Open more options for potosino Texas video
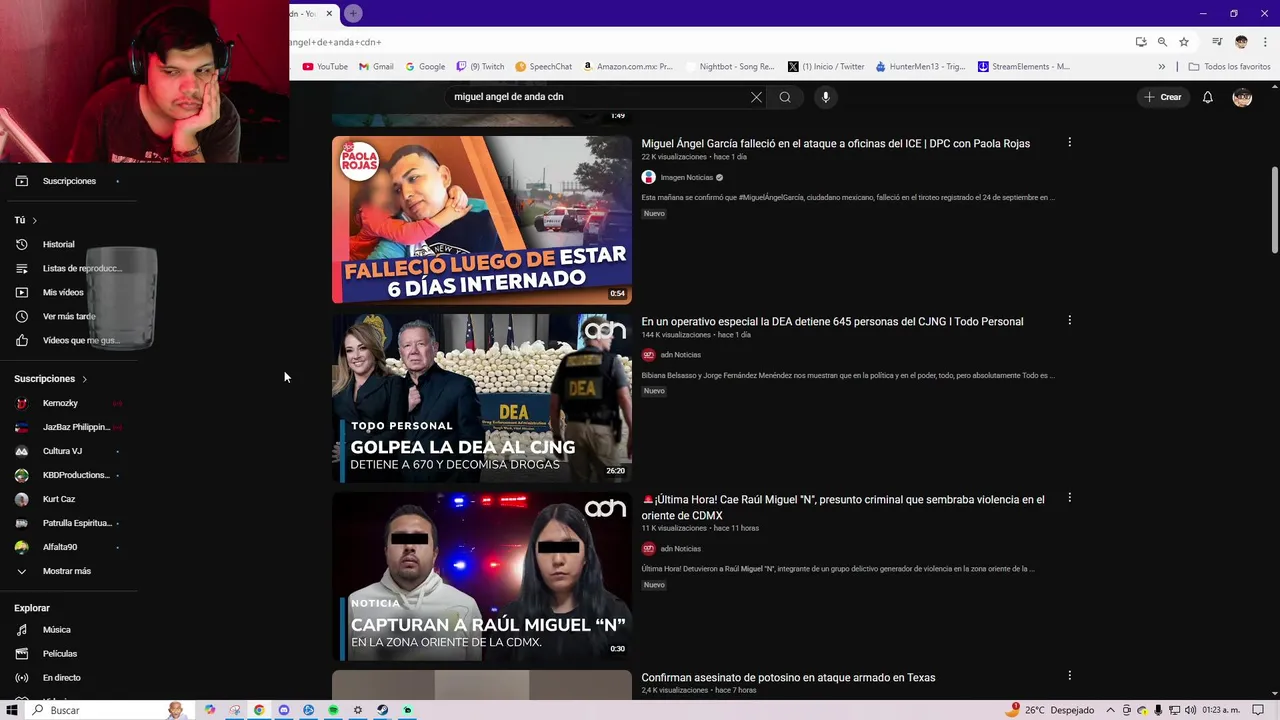 (x=1069, y=676)
